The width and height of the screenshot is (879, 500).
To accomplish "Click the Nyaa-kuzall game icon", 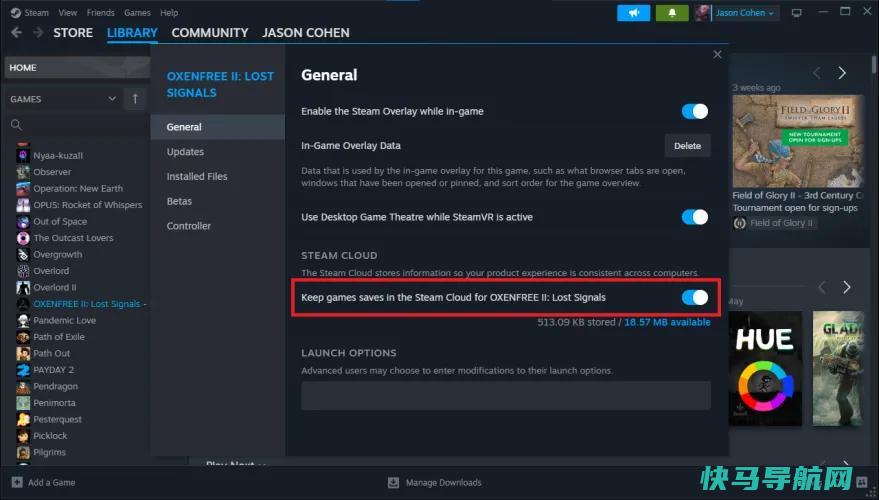I will click(x=23, y=155).
